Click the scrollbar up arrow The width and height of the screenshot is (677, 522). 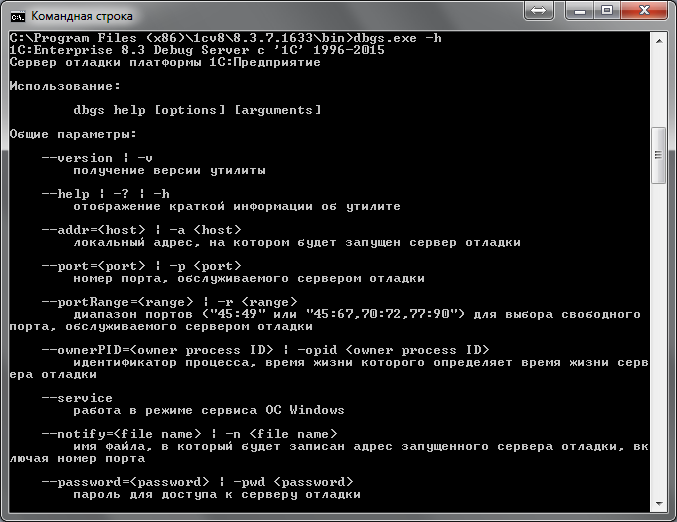[x=658, y=41]
